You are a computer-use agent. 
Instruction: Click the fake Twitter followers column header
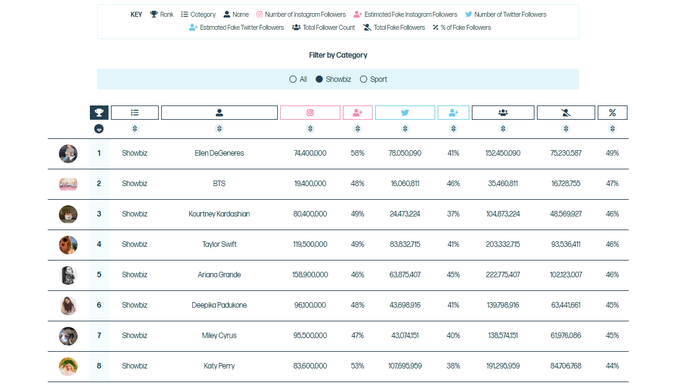(x=453, y=113)
